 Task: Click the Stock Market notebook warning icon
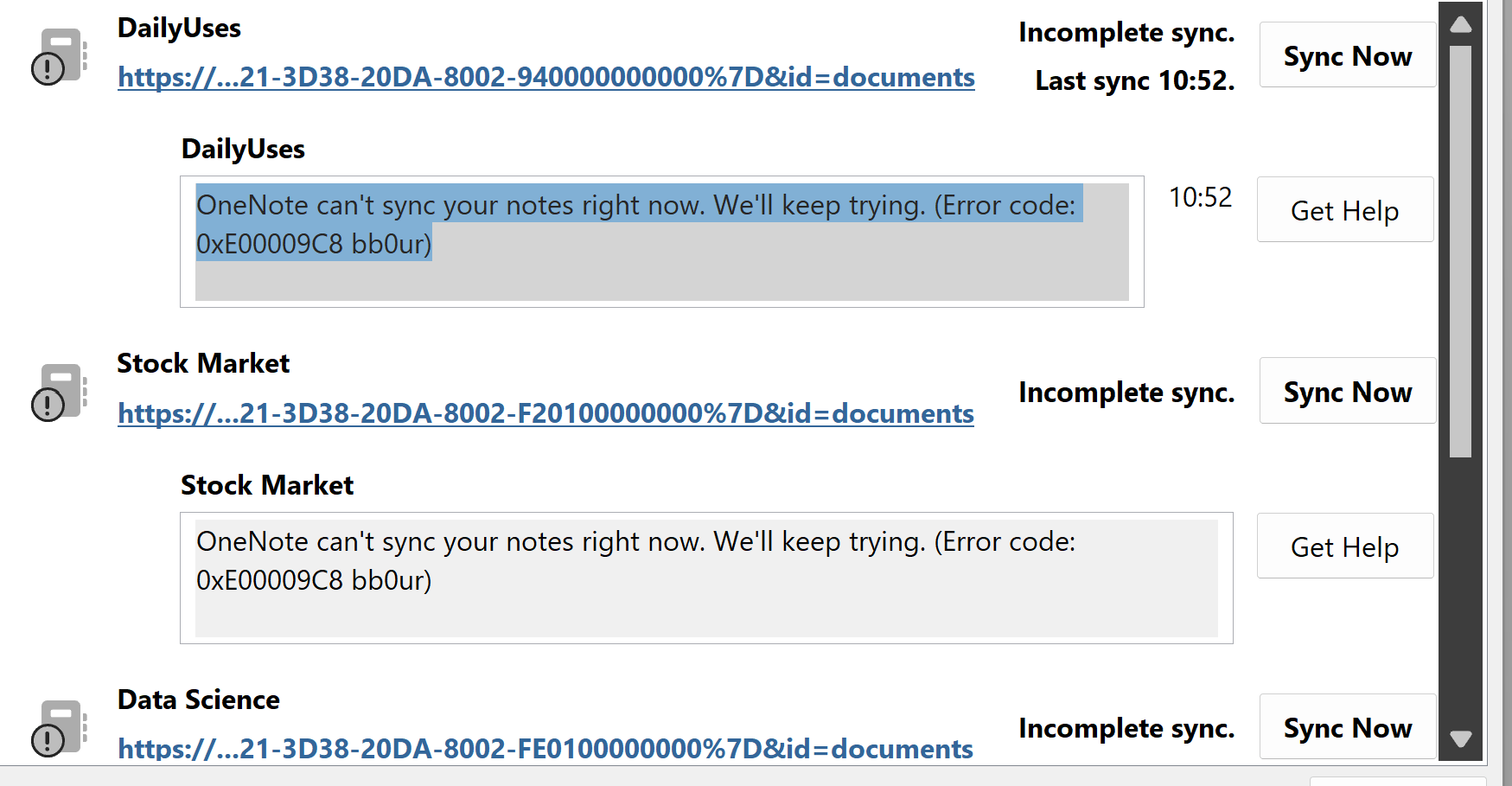coord(60,392)
